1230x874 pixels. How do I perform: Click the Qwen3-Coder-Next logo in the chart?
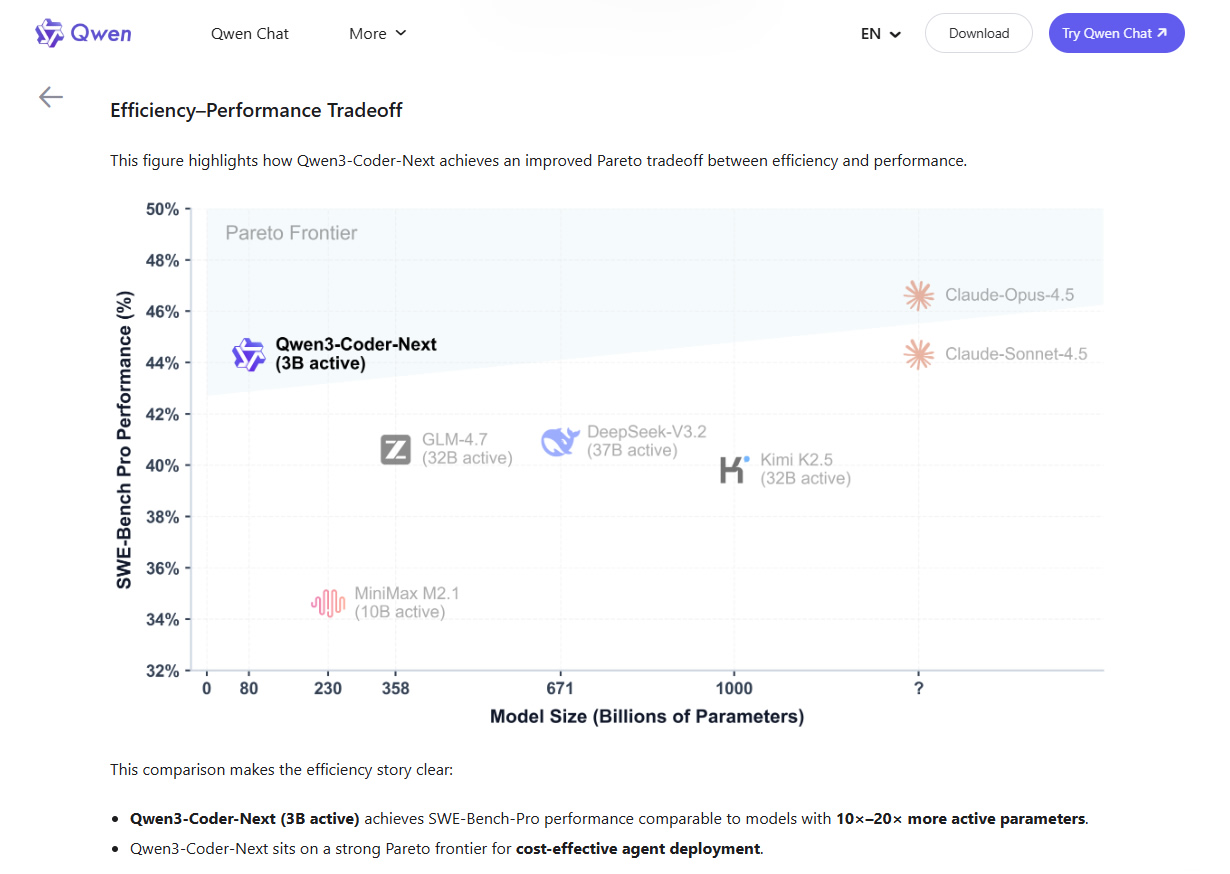click(249, 354)
